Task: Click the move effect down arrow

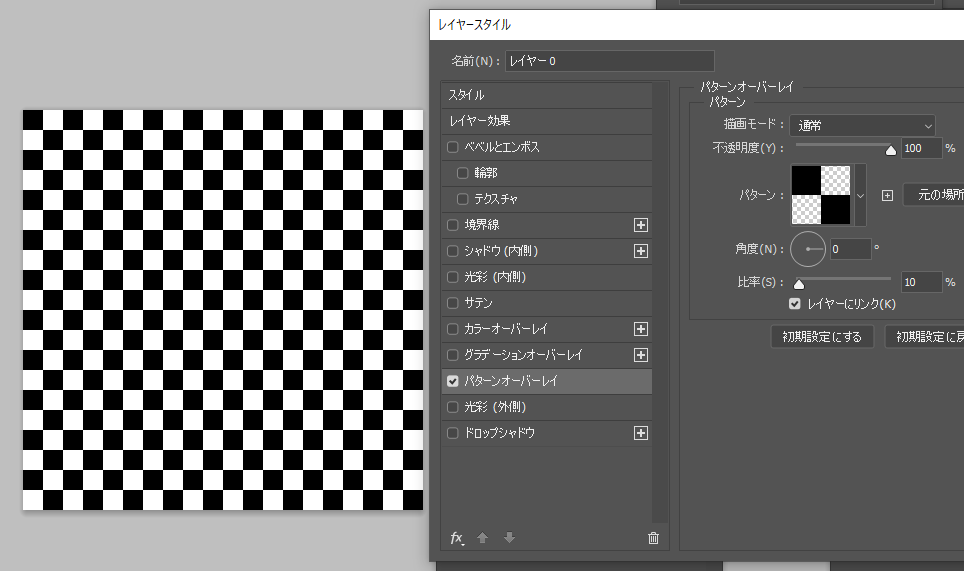Action: [509, 538]
